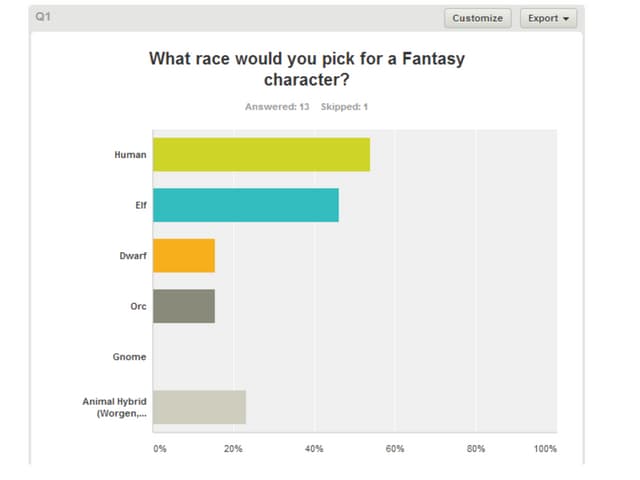Click the Gnome axis label
Viewport: 640px width, 480px height.
[130, 357]
